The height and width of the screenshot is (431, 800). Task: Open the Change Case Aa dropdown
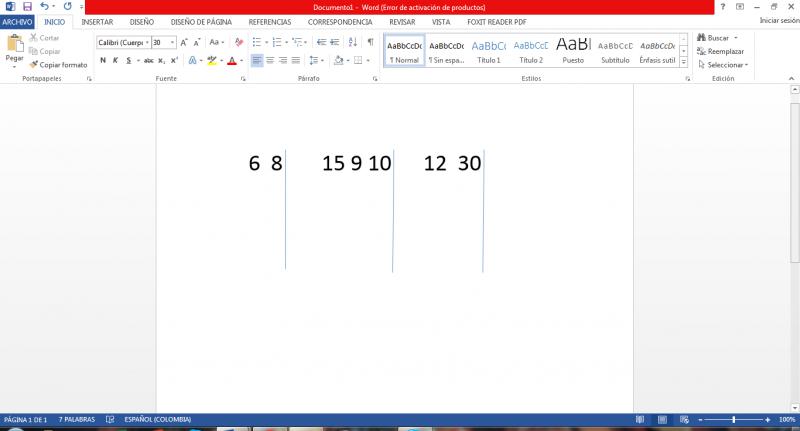216,42
